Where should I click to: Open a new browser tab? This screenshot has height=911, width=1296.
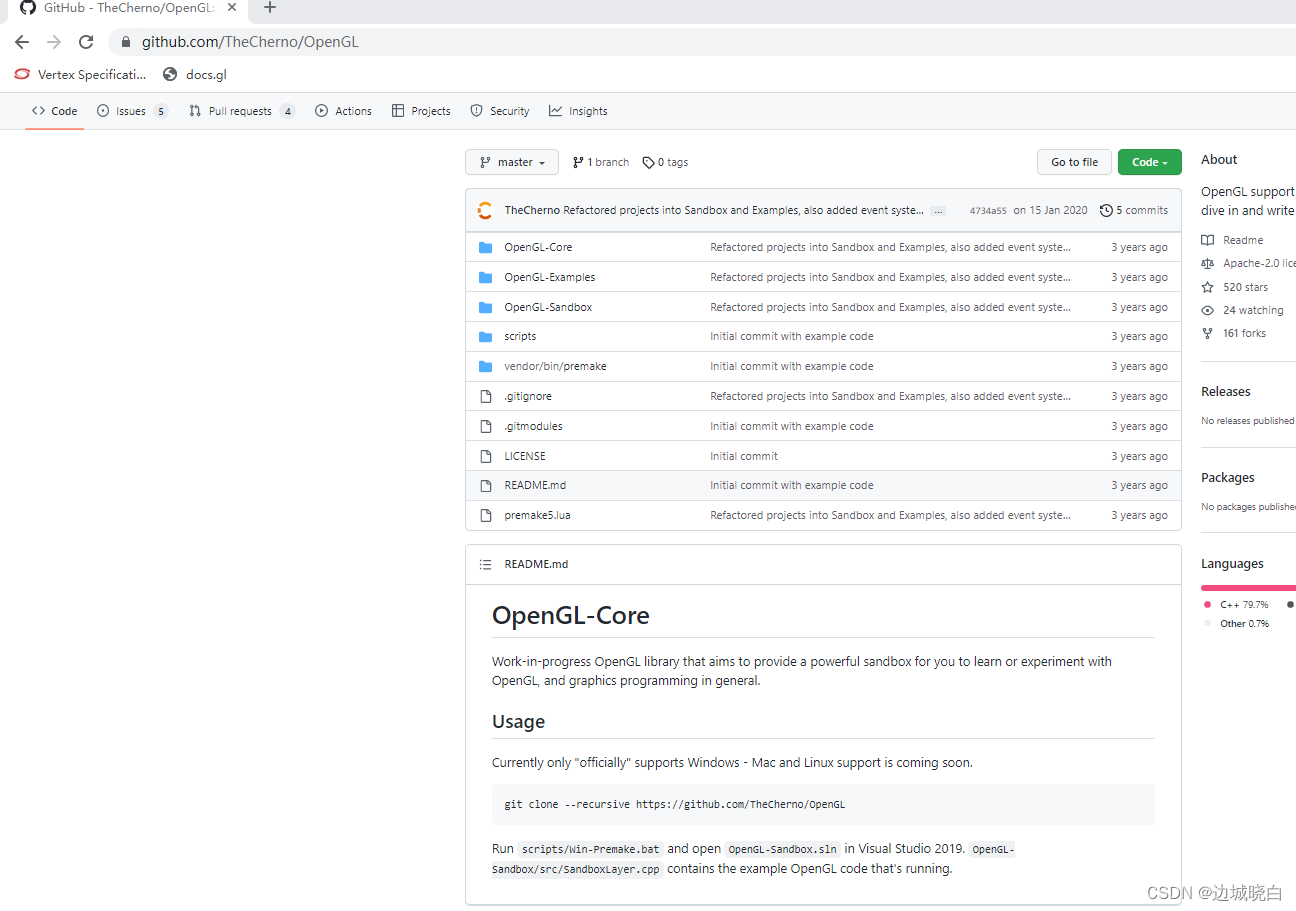pyautogui.click(x=269, y=8)
